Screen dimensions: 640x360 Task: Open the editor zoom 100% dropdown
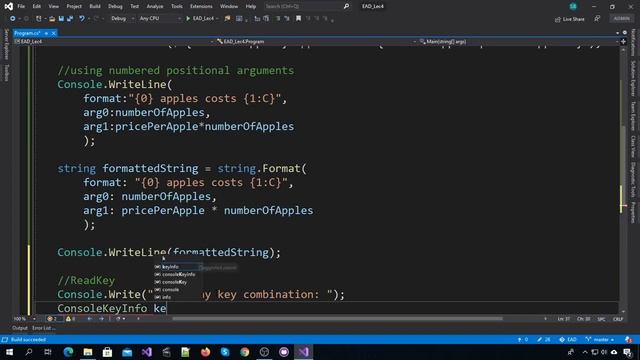pos(34,319)
